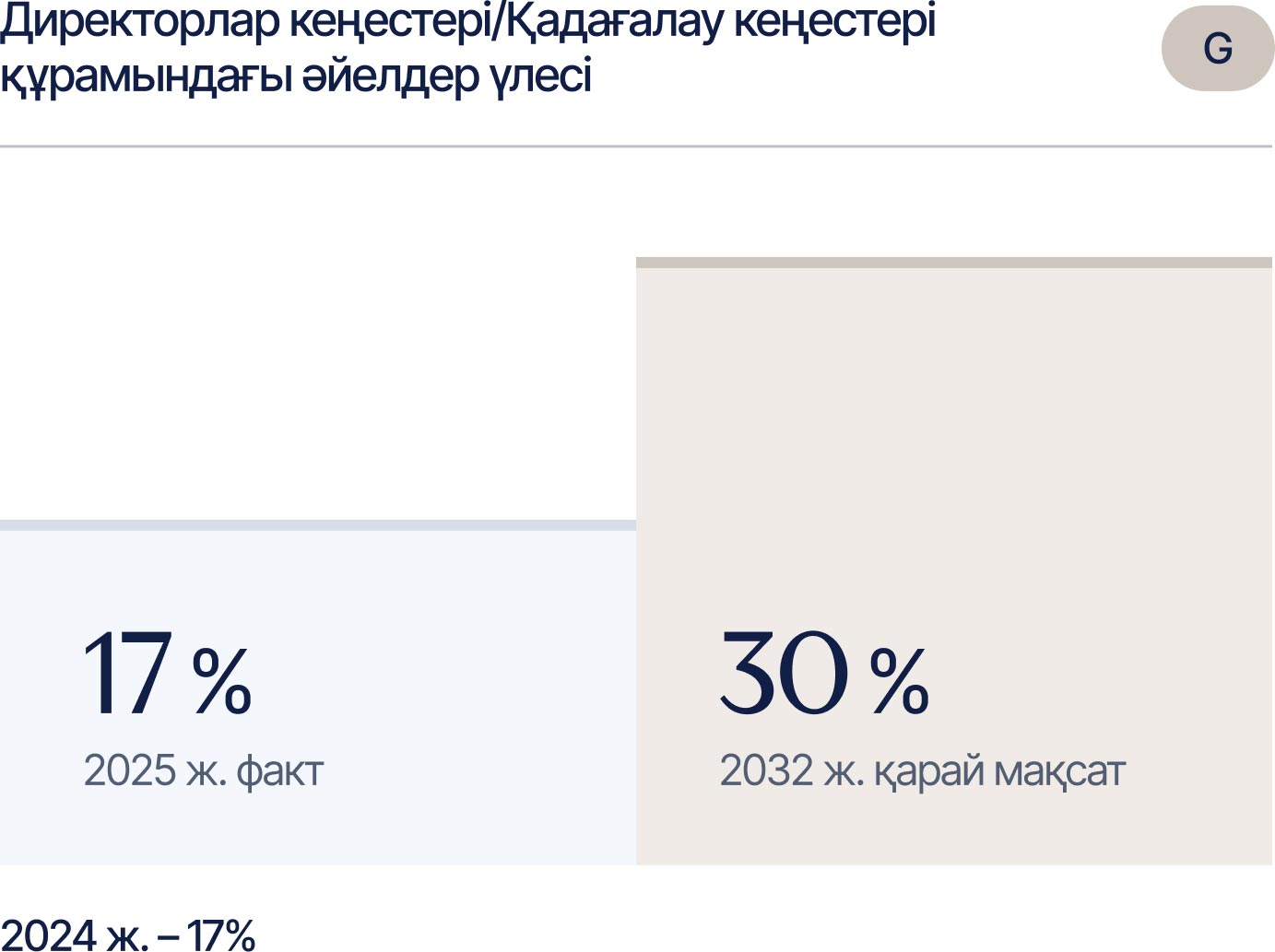The height and width of the screenshot is (952, 1275).
Task: Click the '2032 ж. қарай мақсат' label
Action: [x=923, y=770]
